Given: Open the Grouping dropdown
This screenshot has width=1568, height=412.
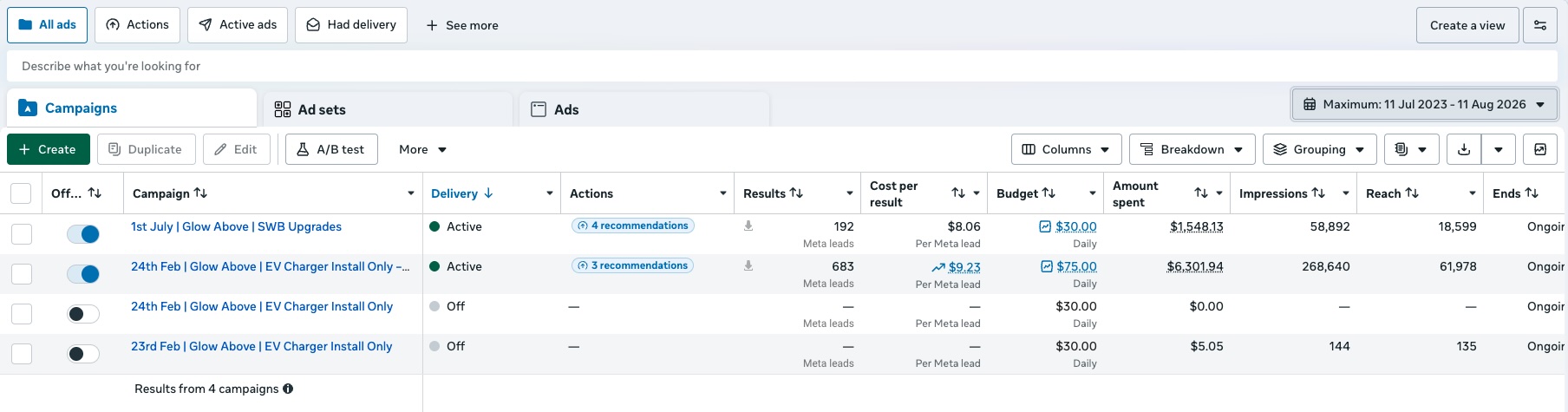Looking at the screenshot, I should click(1320, 149).
